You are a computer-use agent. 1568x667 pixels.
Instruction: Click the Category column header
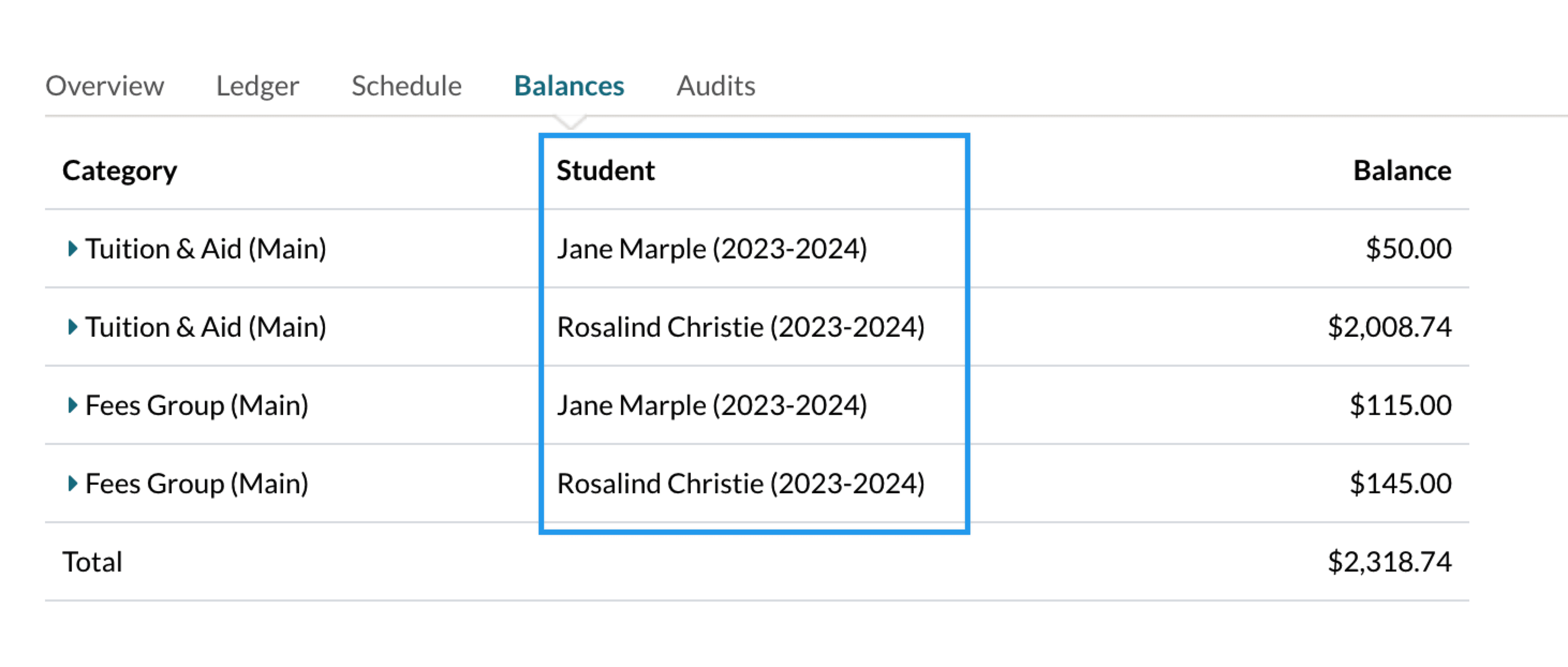[x=119, y=171]
